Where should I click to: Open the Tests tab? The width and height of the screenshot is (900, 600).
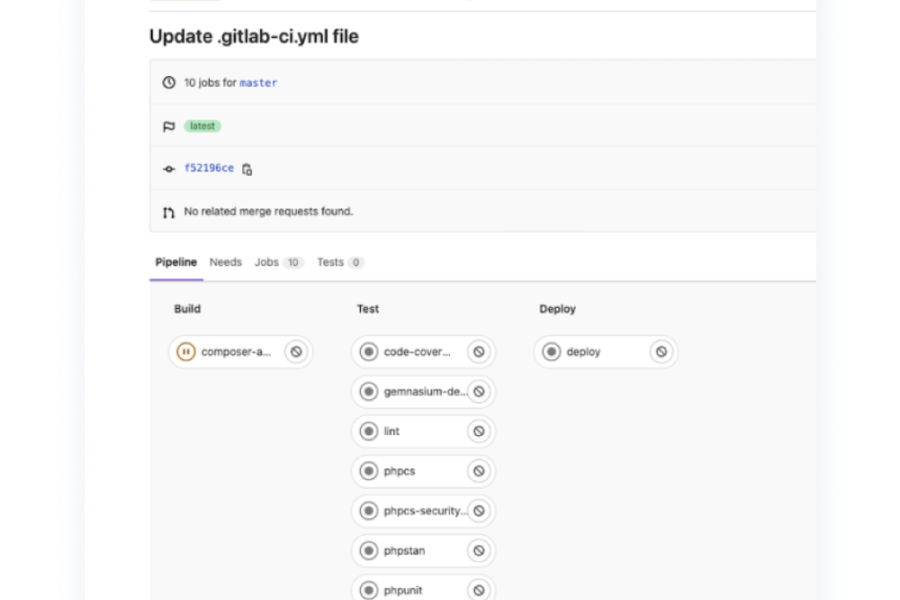pyautogui.click(x=340, y=262)
